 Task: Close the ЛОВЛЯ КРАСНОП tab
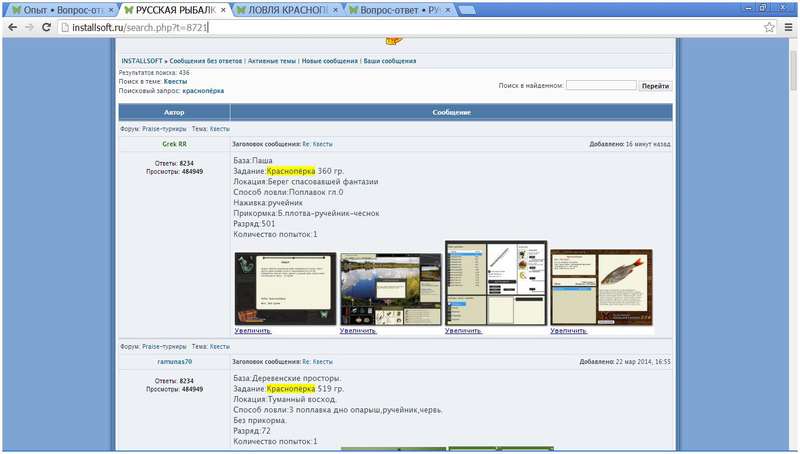click(x=335, y=10)
